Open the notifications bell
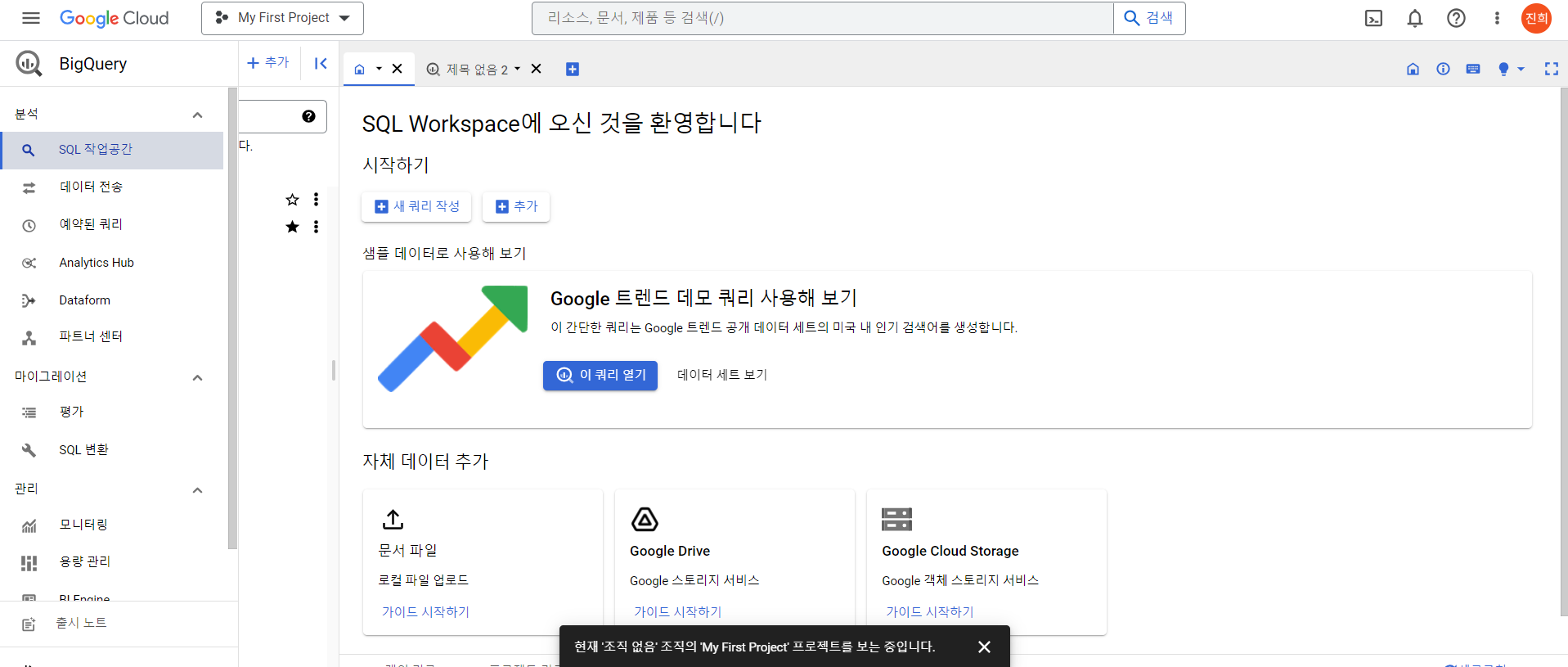This screenshot has height=667, width=1568. (1415, 18)
